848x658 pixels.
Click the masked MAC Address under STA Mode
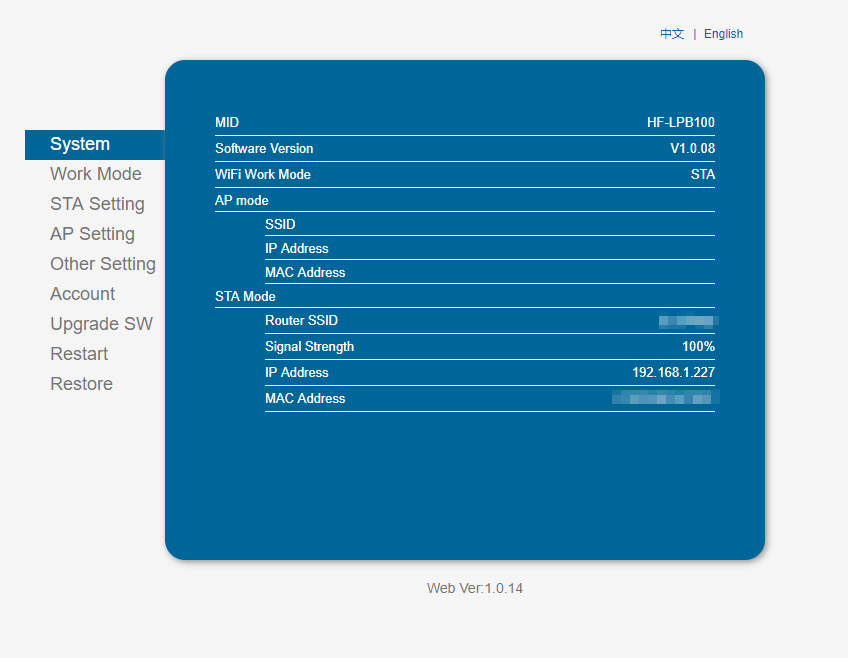coord(490,398)
